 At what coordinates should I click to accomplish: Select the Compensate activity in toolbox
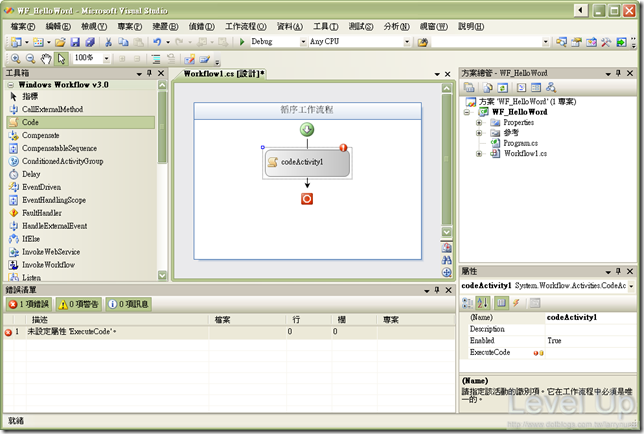(x=81, y=135)
